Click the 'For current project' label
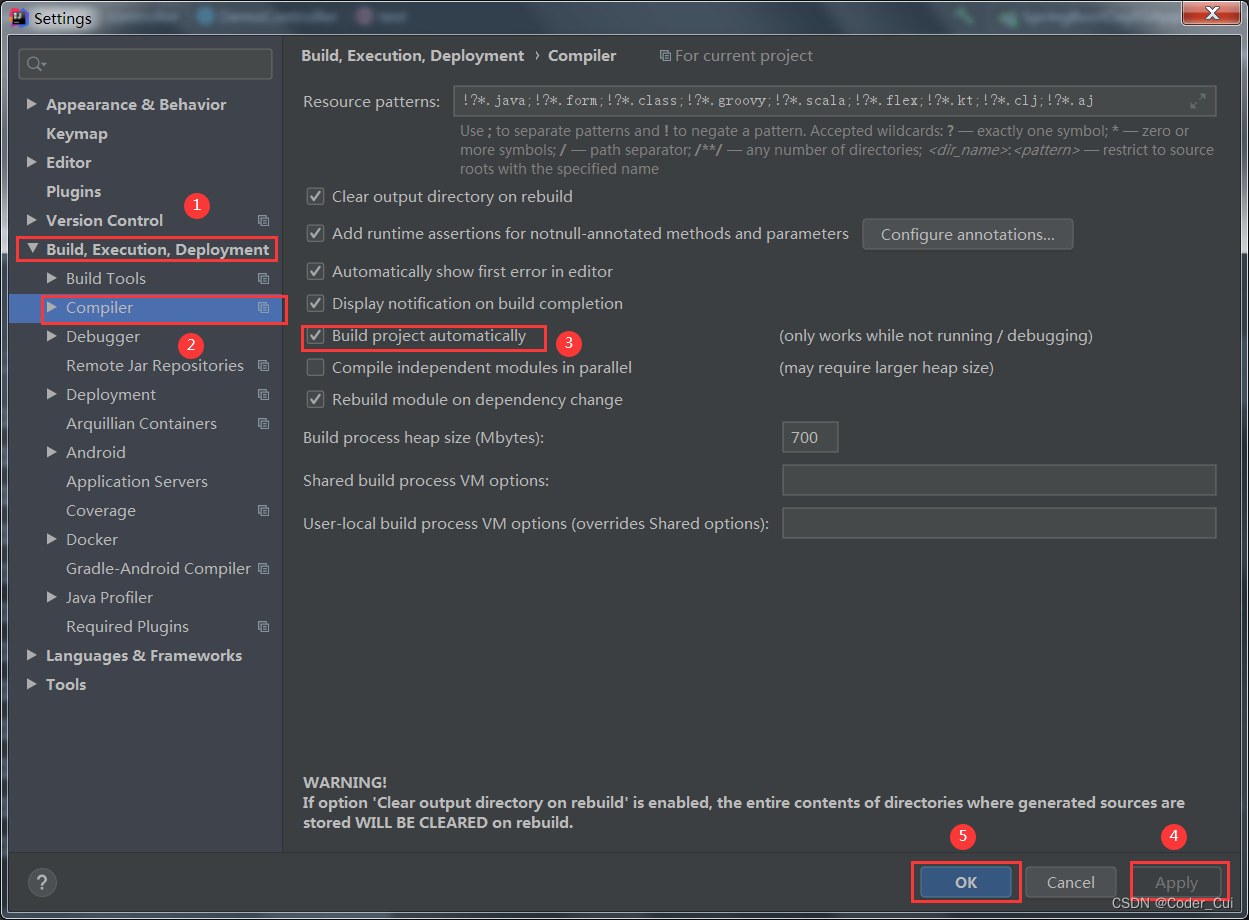 point(743,56)
